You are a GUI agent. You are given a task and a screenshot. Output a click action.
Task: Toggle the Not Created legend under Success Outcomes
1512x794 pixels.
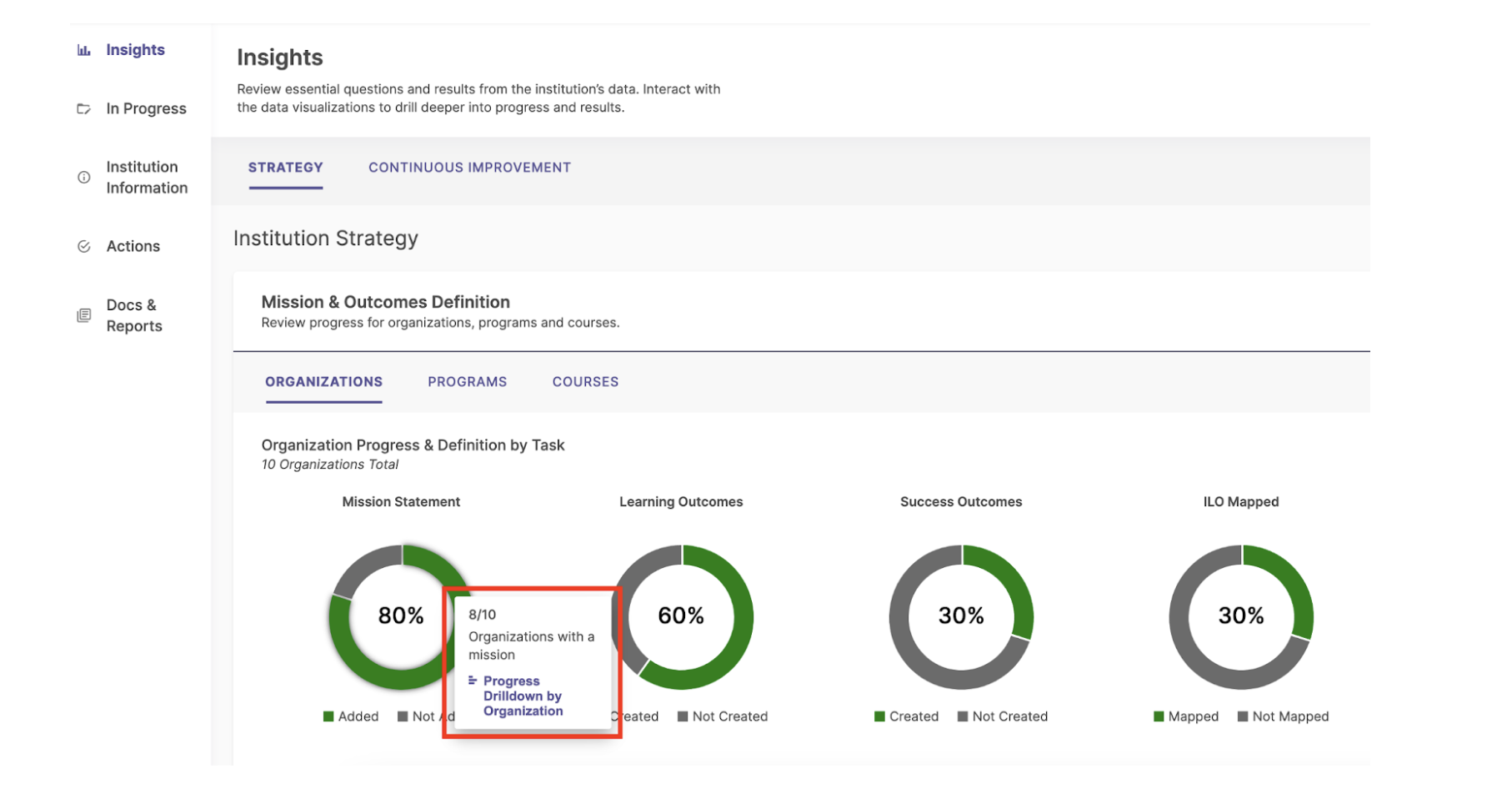pyautogui.click(x=962, y=716)
